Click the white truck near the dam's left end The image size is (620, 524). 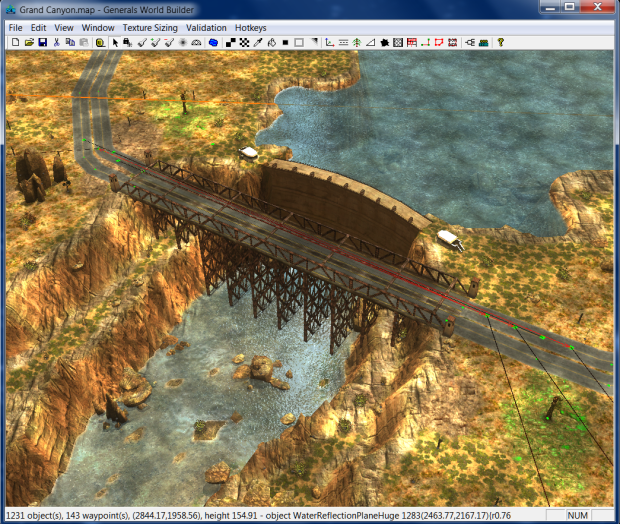248,153
